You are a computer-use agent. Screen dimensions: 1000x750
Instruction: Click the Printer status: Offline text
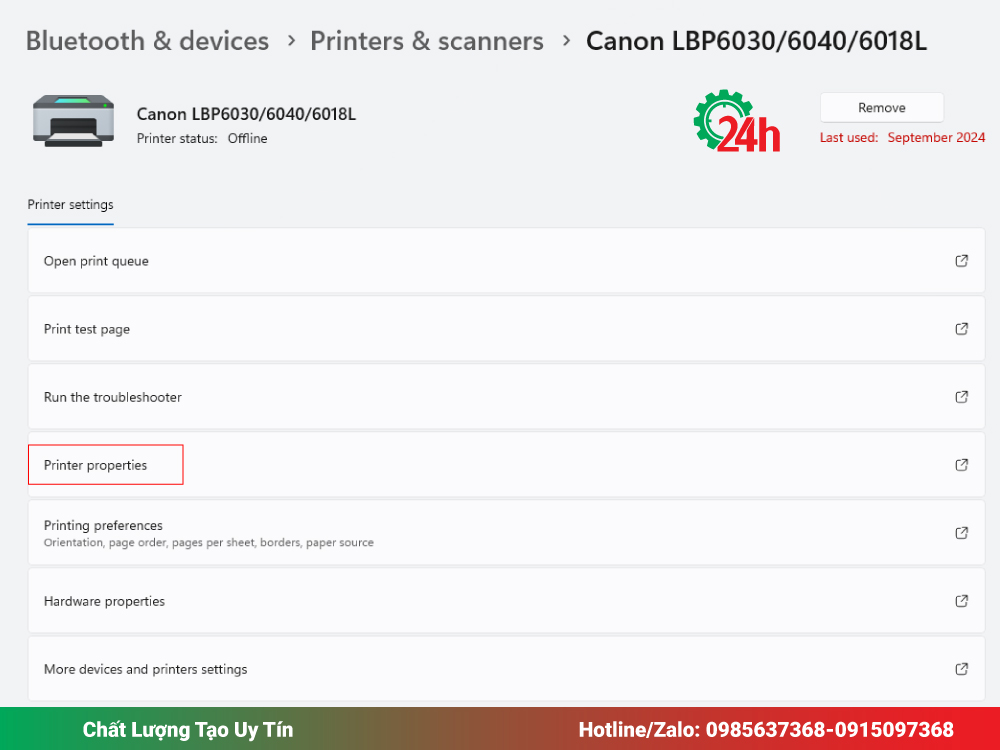[202, 138]
